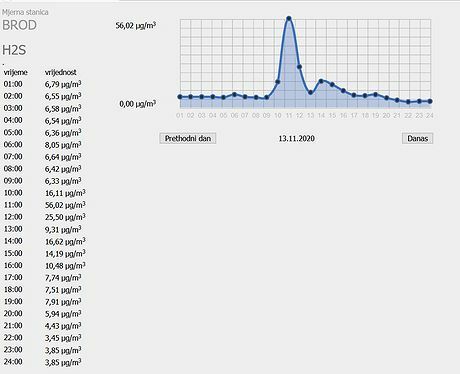Select the 12:00 data point on chart
460x374 pixels.
299,67
